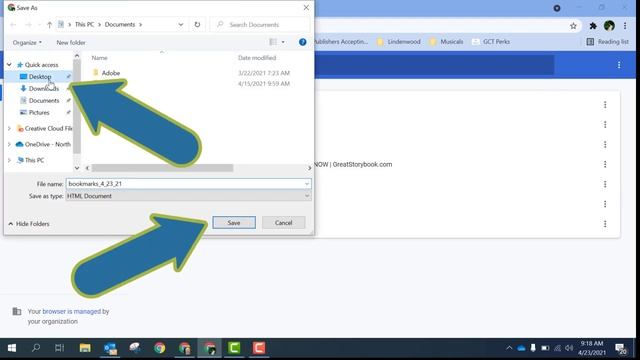
Task: Click the help question mark icon
Action: (x=302, y=42)
